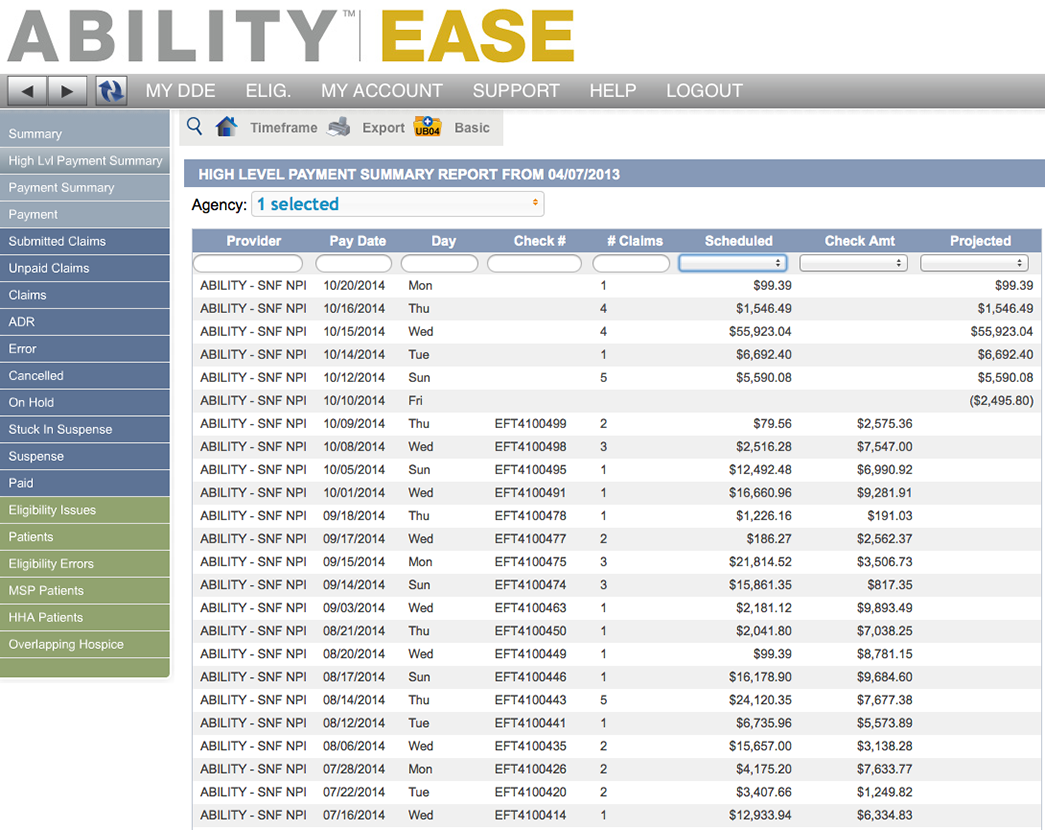Screen dimensions: 1045x830
Task: Open the Claims sidebar item
Action: 85,295
